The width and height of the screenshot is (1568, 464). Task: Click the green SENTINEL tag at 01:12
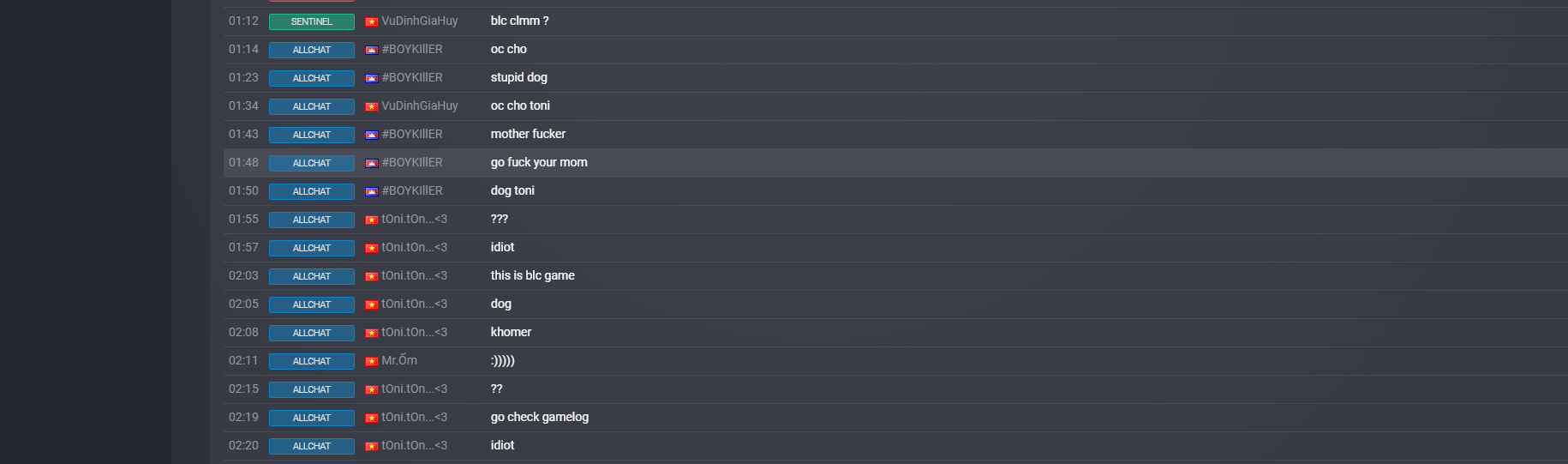coord(312,21)
